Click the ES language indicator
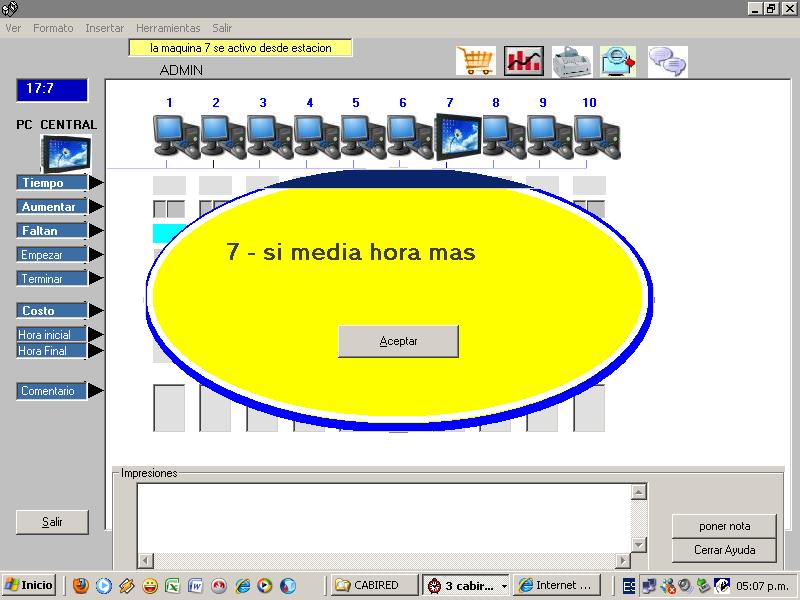Screen dimensions: 800x600 coord(629,586)
